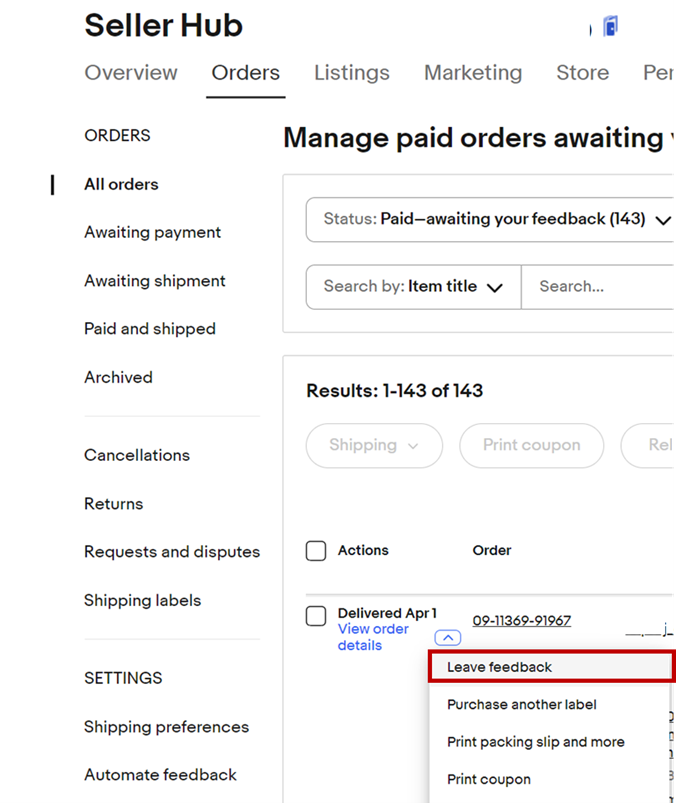
Task: Open order number 09-11369-91967
Action: tap(521, 621)
